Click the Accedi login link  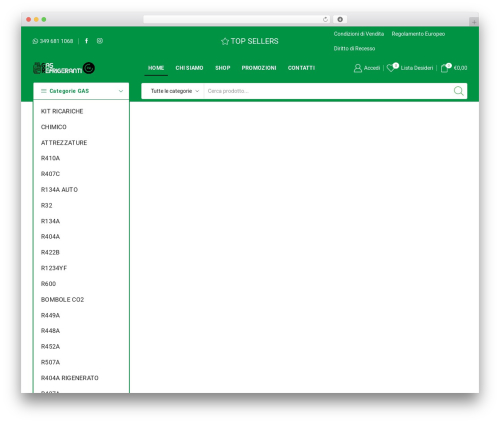(x=372, y=68)
